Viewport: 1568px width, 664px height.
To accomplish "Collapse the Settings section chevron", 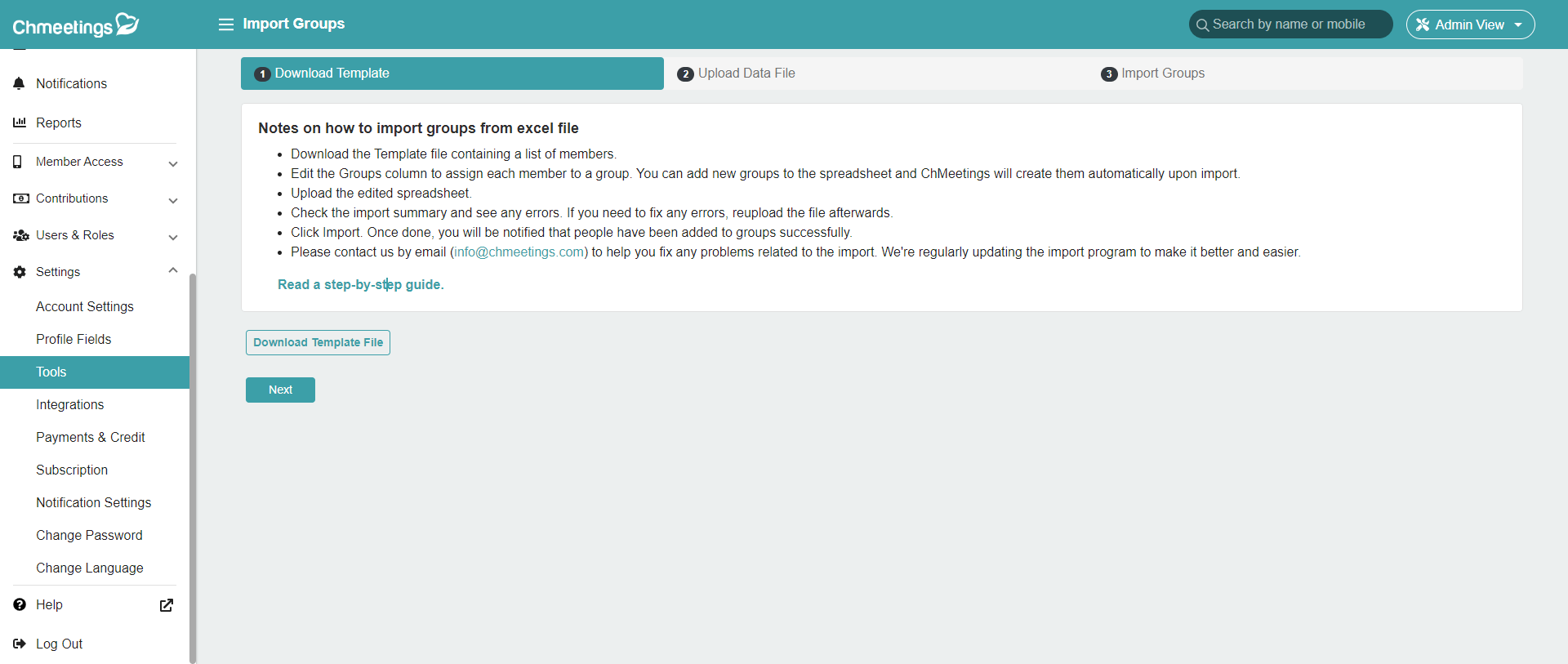I will click(173, 270).
